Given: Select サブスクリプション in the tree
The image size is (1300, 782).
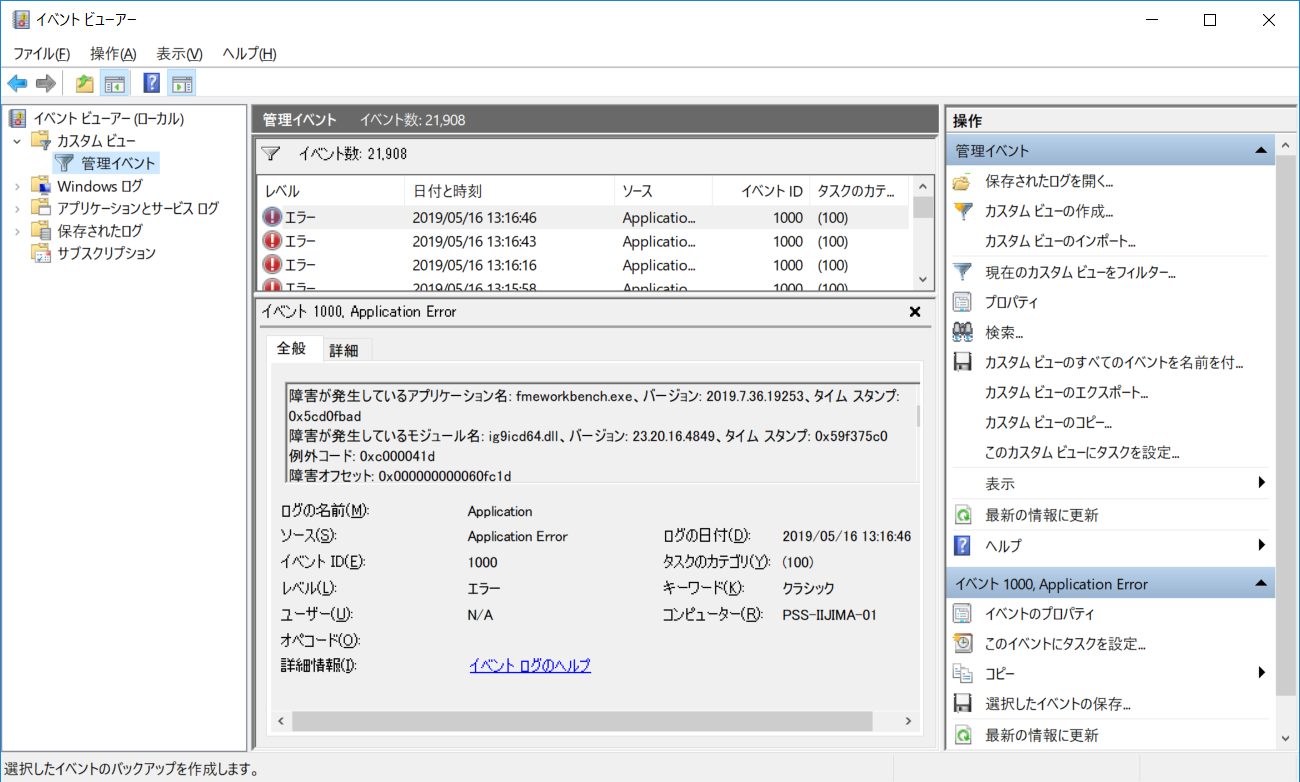Looking at the screenshot, I should click(106, 253).
